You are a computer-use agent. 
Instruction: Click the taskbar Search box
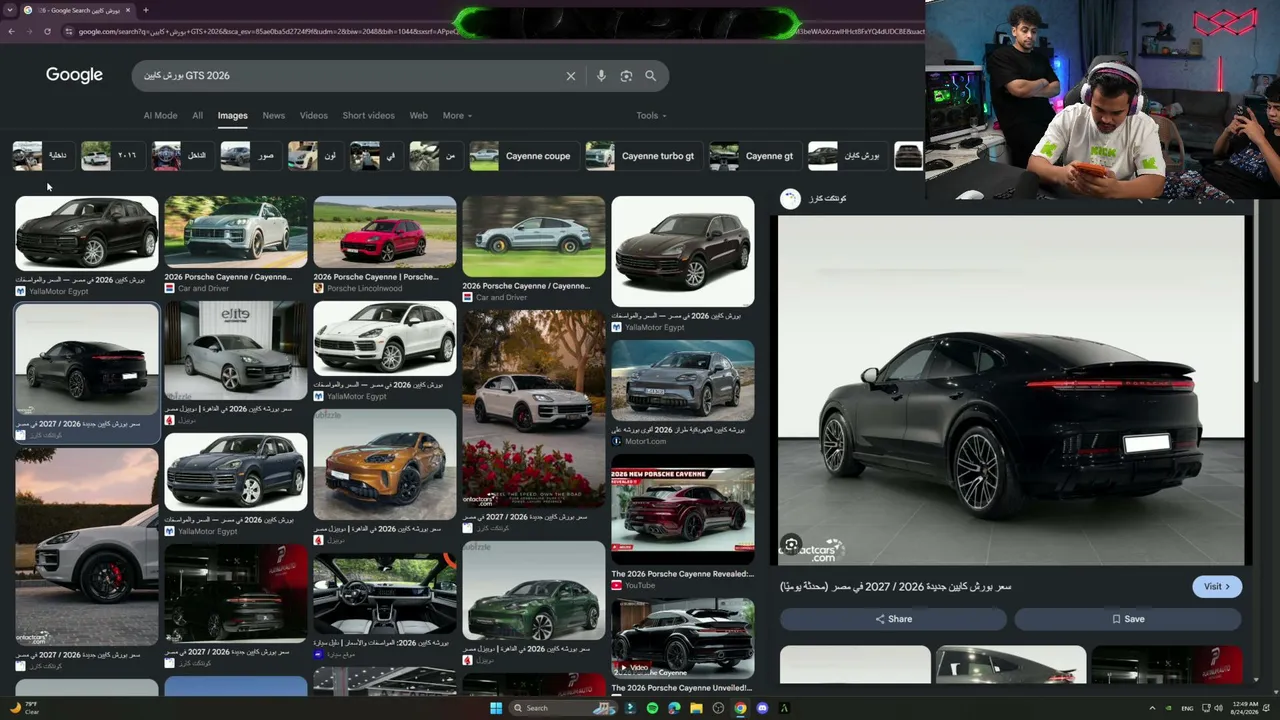coord(565,708)
